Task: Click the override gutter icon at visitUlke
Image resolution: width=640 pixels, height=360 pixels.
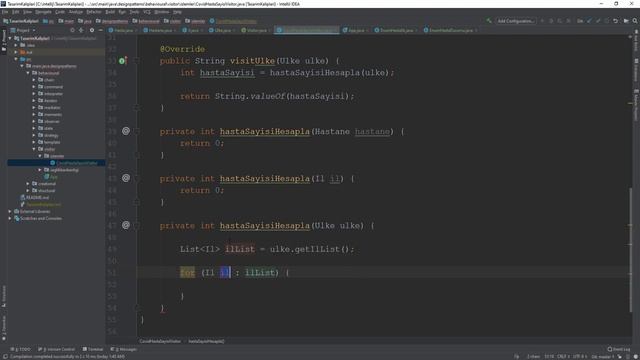Action: point(122,61)
